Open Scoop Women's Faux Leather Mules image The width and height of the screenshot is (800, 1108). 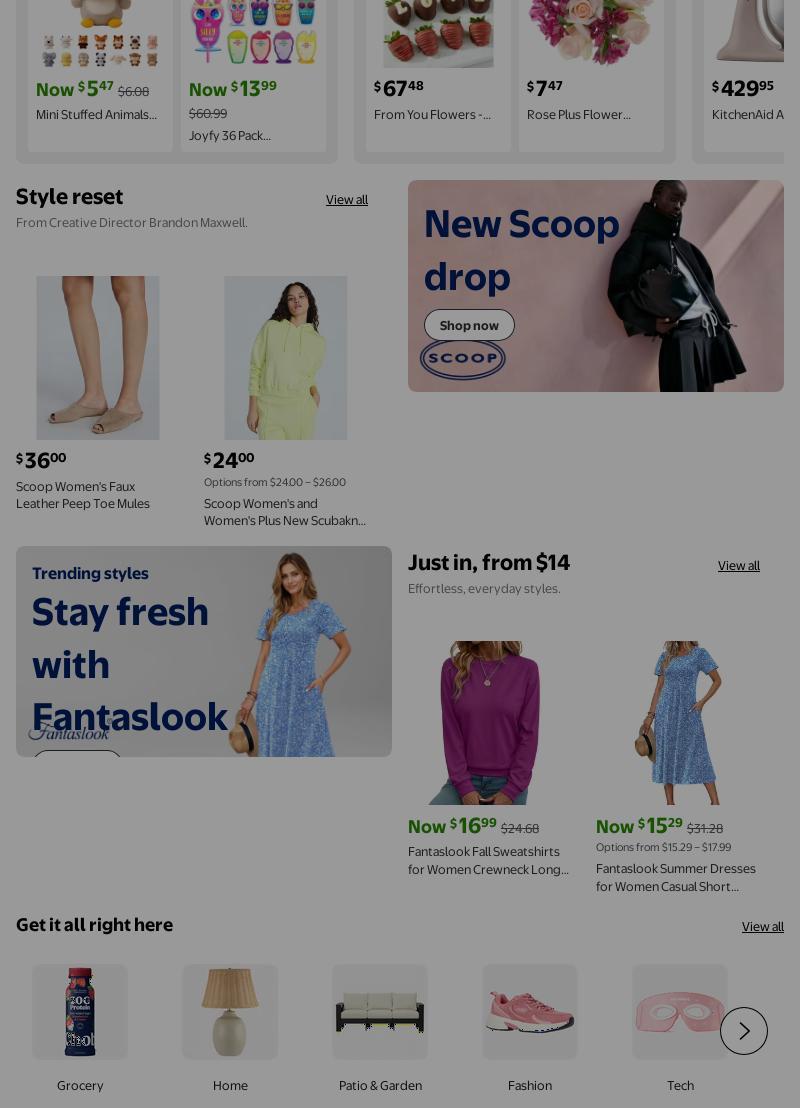(x=98, y=358)
